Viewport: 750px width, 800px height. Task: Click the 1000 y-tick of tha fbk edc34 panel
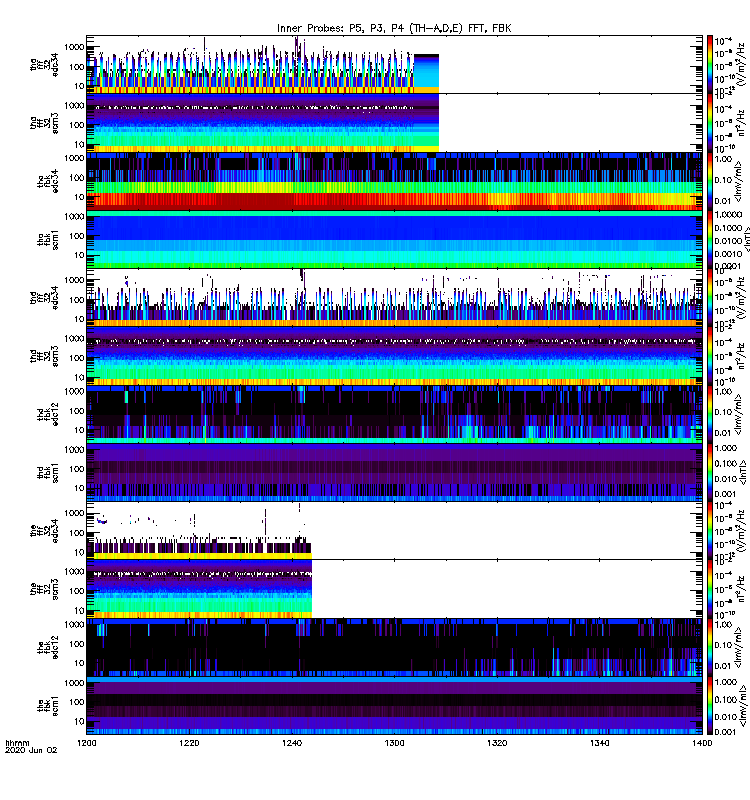(74, 158)
